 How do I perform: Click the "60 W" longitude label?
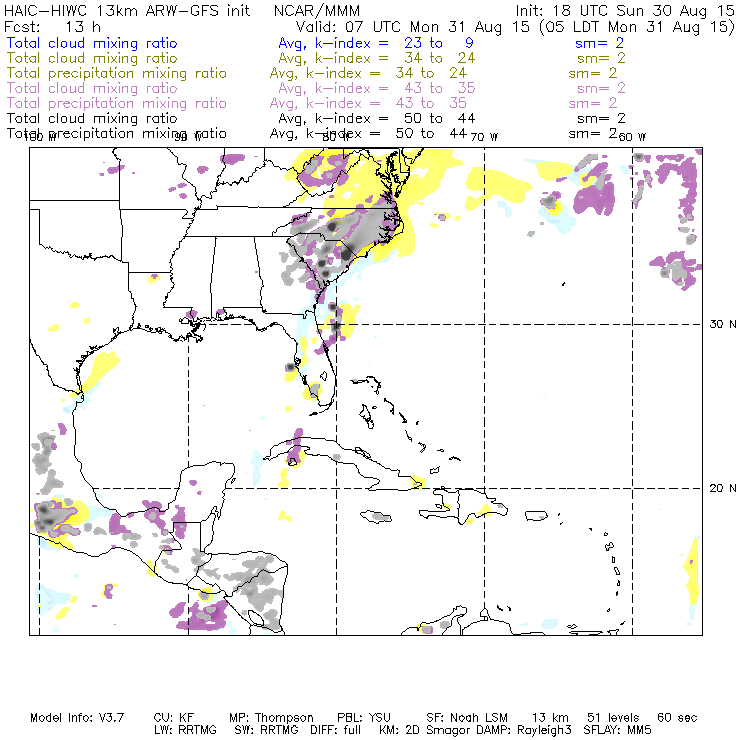point(632,137)
